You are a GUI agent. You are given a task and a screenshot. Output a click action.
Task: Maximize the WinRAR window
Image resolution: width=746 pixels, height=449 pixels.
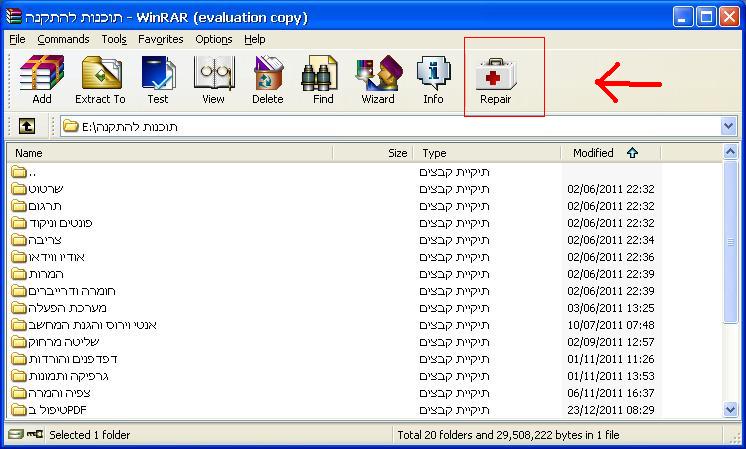tap(706, 17)
